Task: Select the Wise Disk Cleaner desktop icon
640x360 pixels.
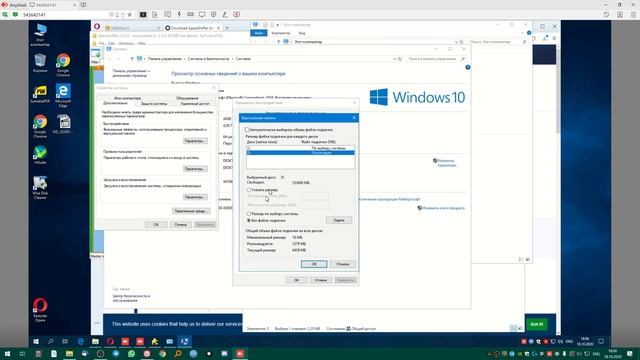Action: [40, 188]
